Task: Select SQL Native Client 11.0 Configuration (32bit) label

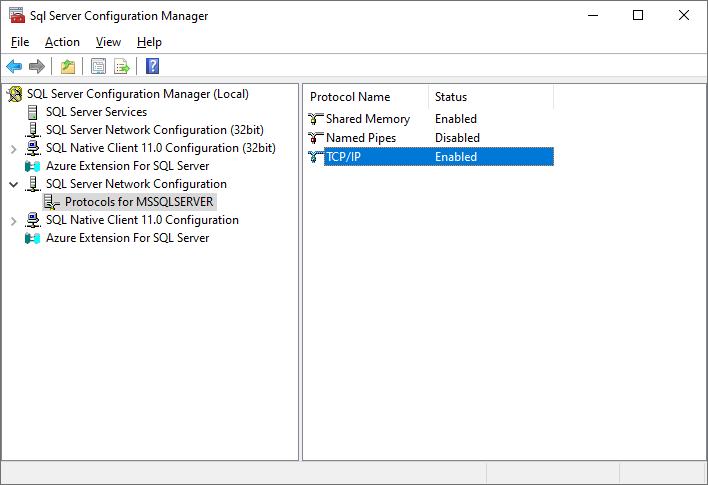Action: pos(161,148)
